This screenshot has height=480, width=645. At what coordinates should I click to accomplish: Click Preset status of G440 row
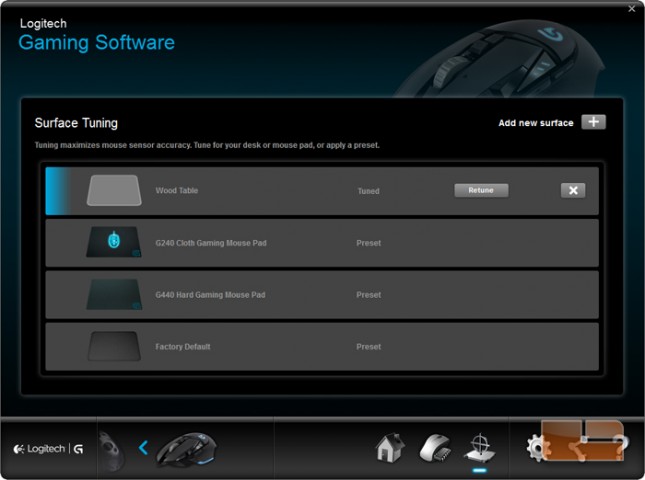(x=368, y=295)
